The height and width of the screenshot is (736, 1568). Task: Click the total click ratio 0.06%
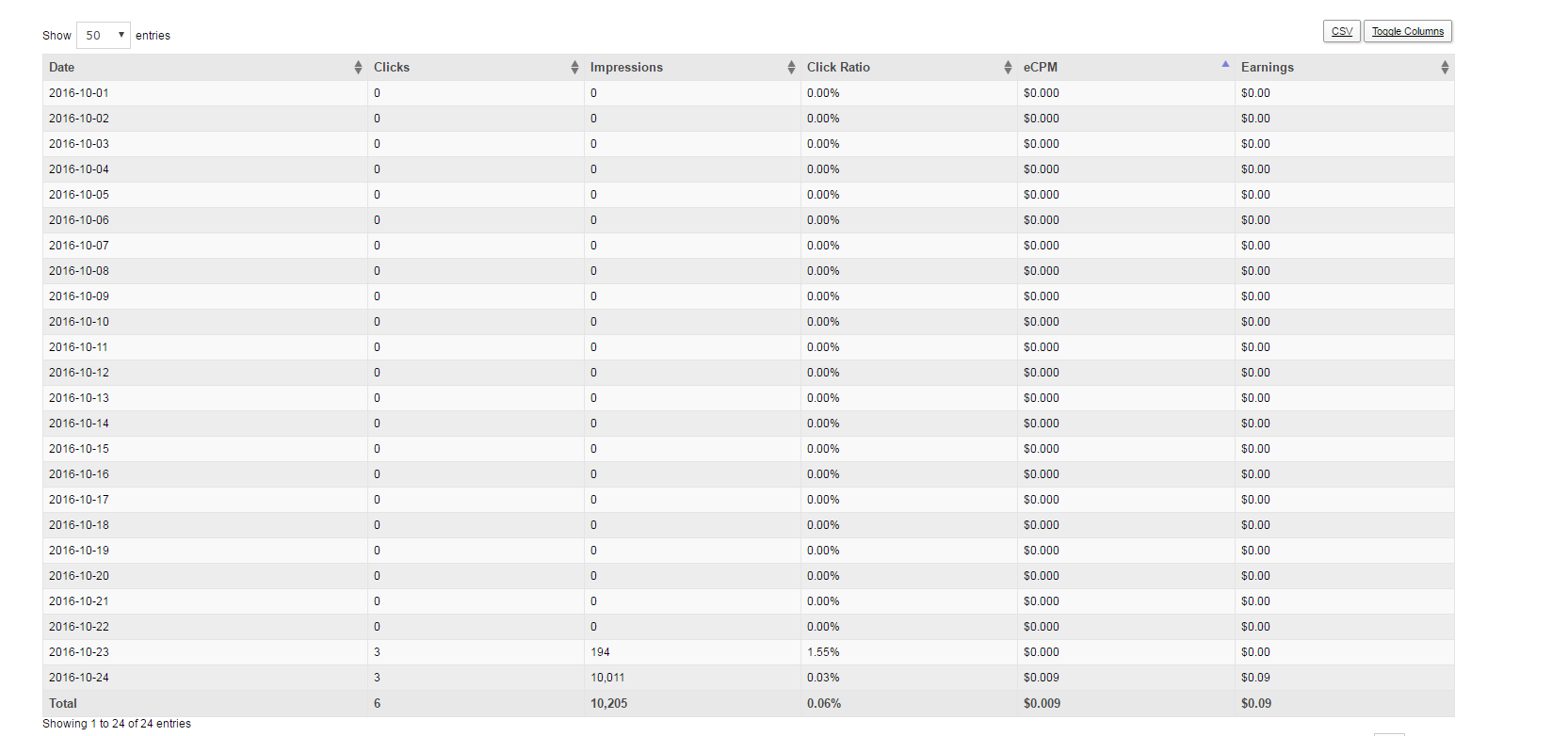click(824, 703)
